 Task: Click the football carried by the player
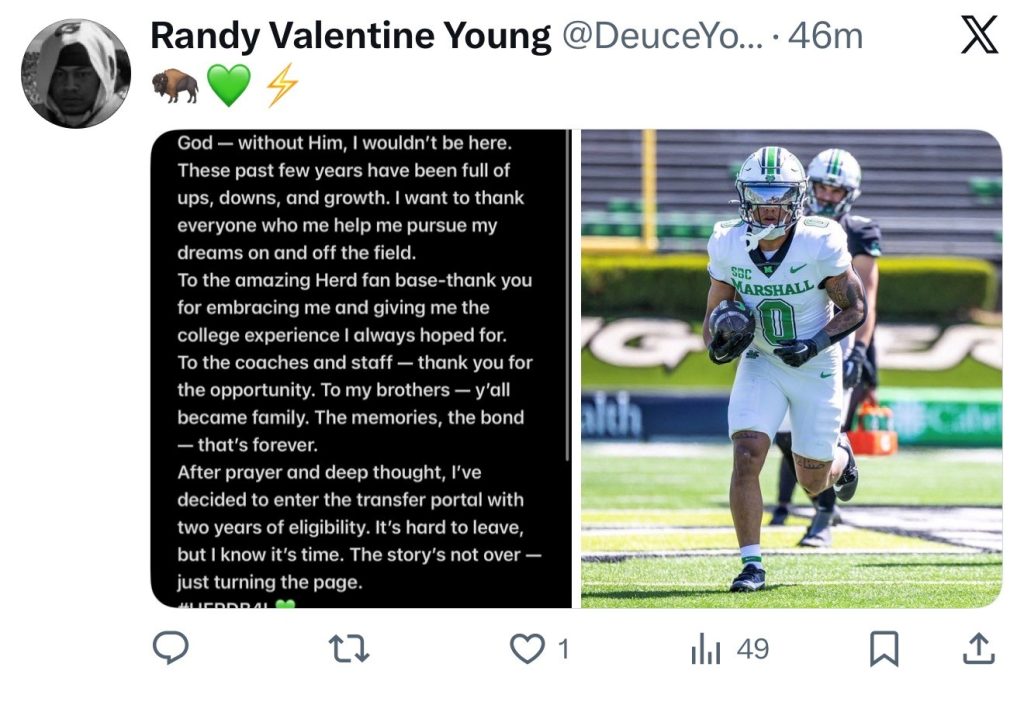click(x=732, y=325)
